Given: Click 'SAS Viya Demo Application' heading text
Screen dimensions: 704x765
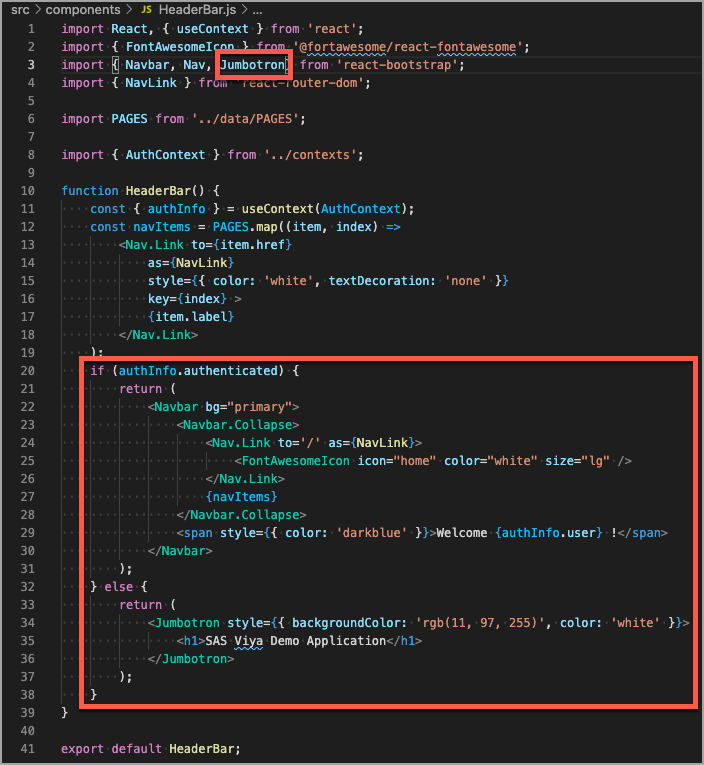Looking at the screenshot, I should [296, 641].
